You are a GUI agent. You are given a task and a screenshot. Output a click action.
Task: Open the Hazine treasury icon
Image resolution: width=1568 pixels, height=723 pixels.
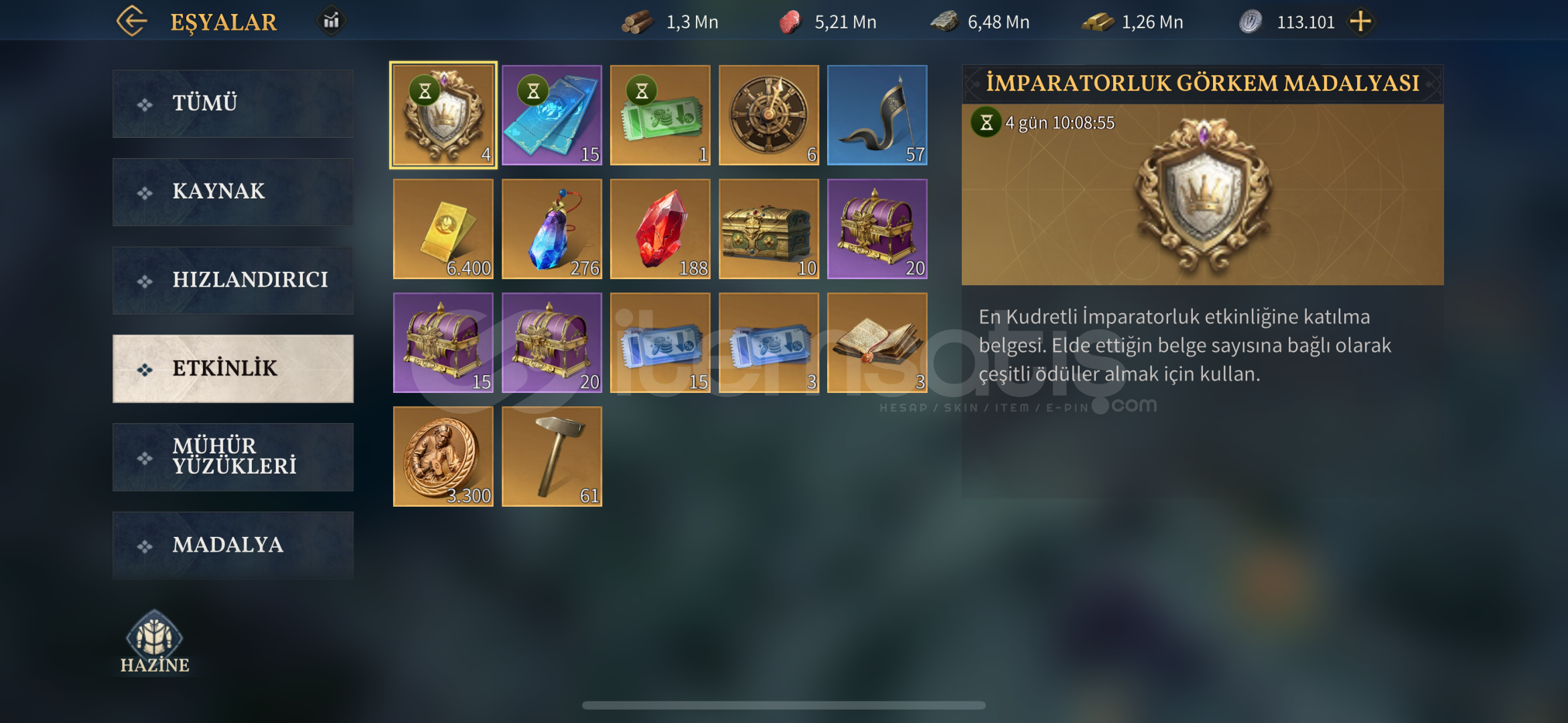coord(155,641)
